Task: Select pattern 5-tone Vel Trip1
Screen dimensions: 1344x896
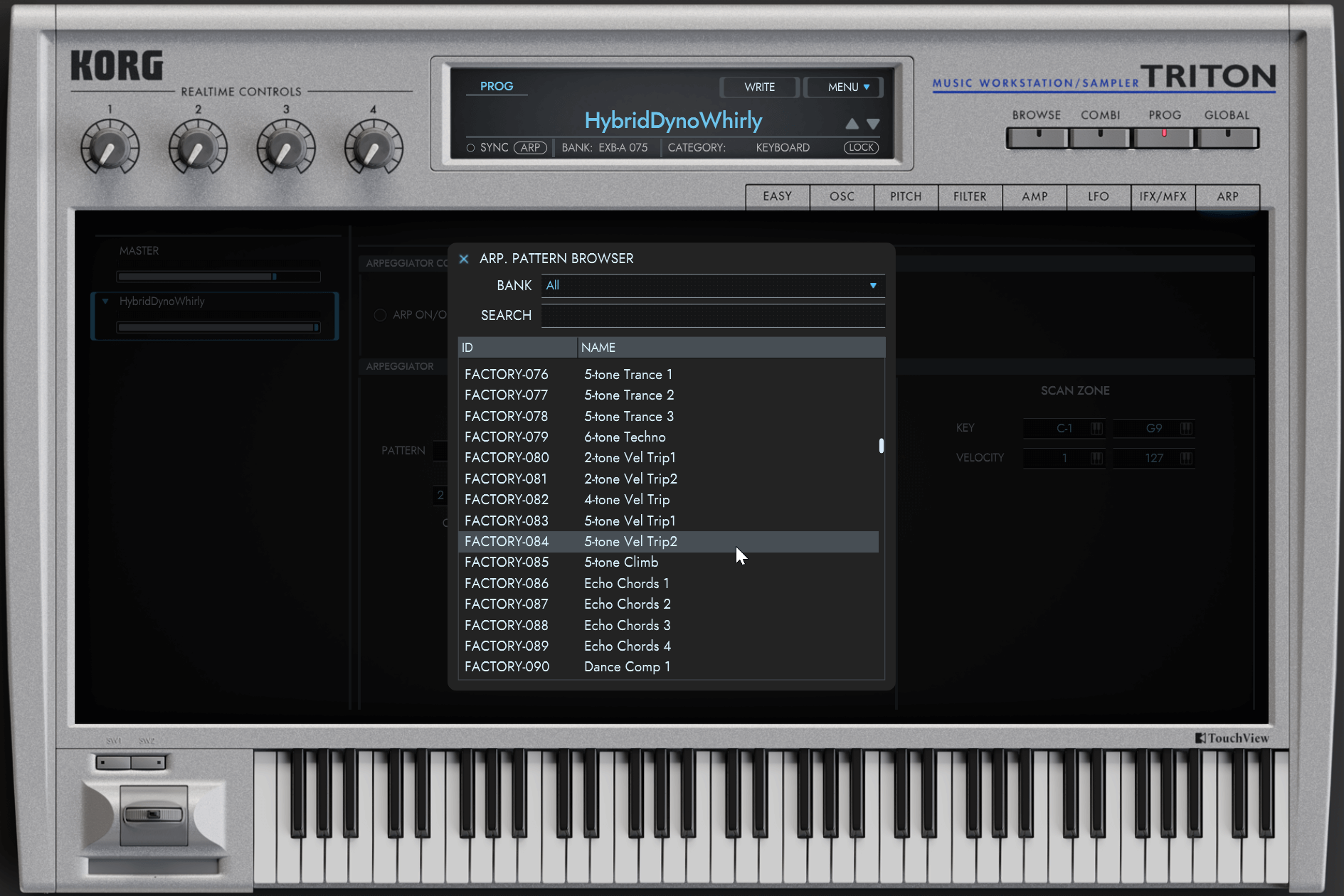Action: (x=668, y=521)
